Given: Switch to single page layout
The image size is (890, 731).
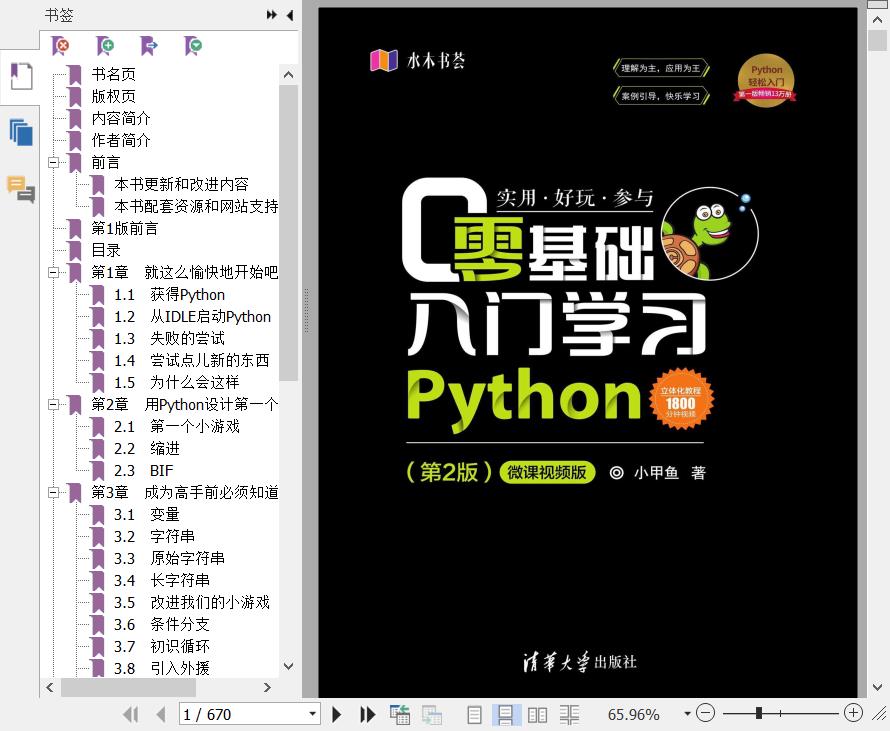Looking at the screenshot, I should click(x=474, y=714).
